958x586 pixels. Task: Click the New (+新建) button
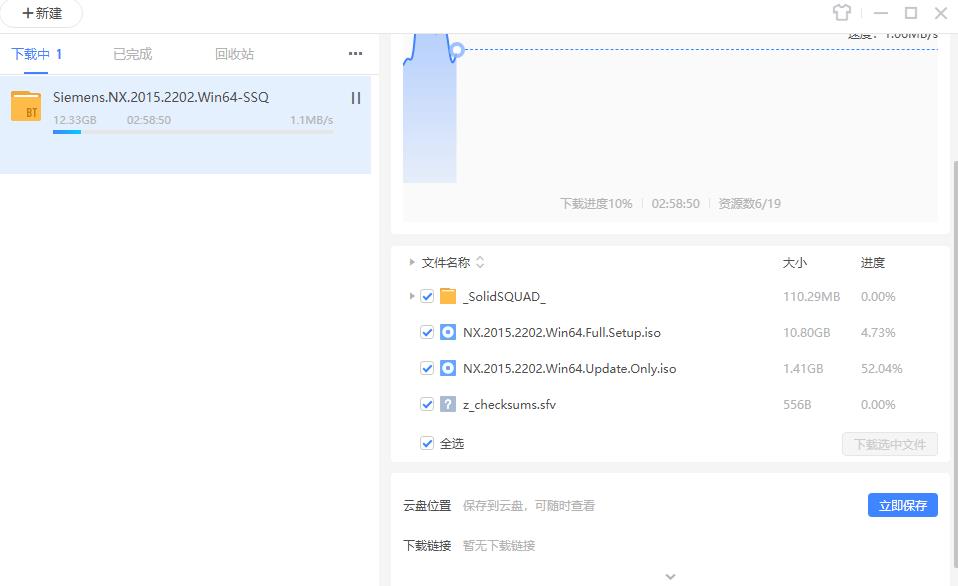[x=42, y=13]
